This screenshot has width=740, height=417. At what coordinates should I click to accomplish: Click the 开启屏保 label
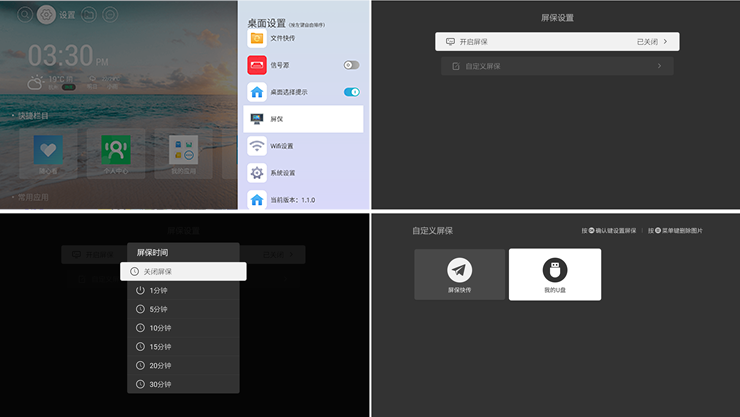pos(473,42)
